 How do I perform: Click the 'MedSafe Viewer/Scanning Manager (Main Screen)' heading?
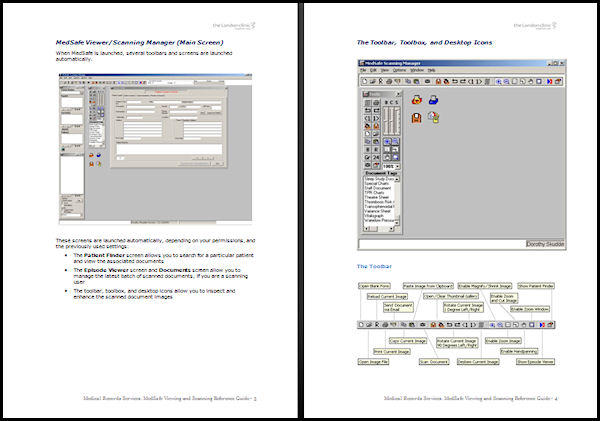(140, 42)
